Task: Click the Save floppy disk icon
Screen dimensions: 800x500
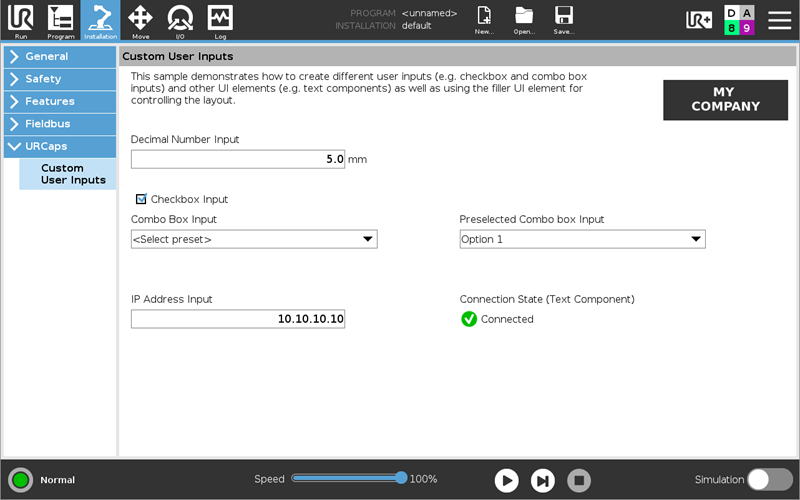Action: (x=564, y=20)
